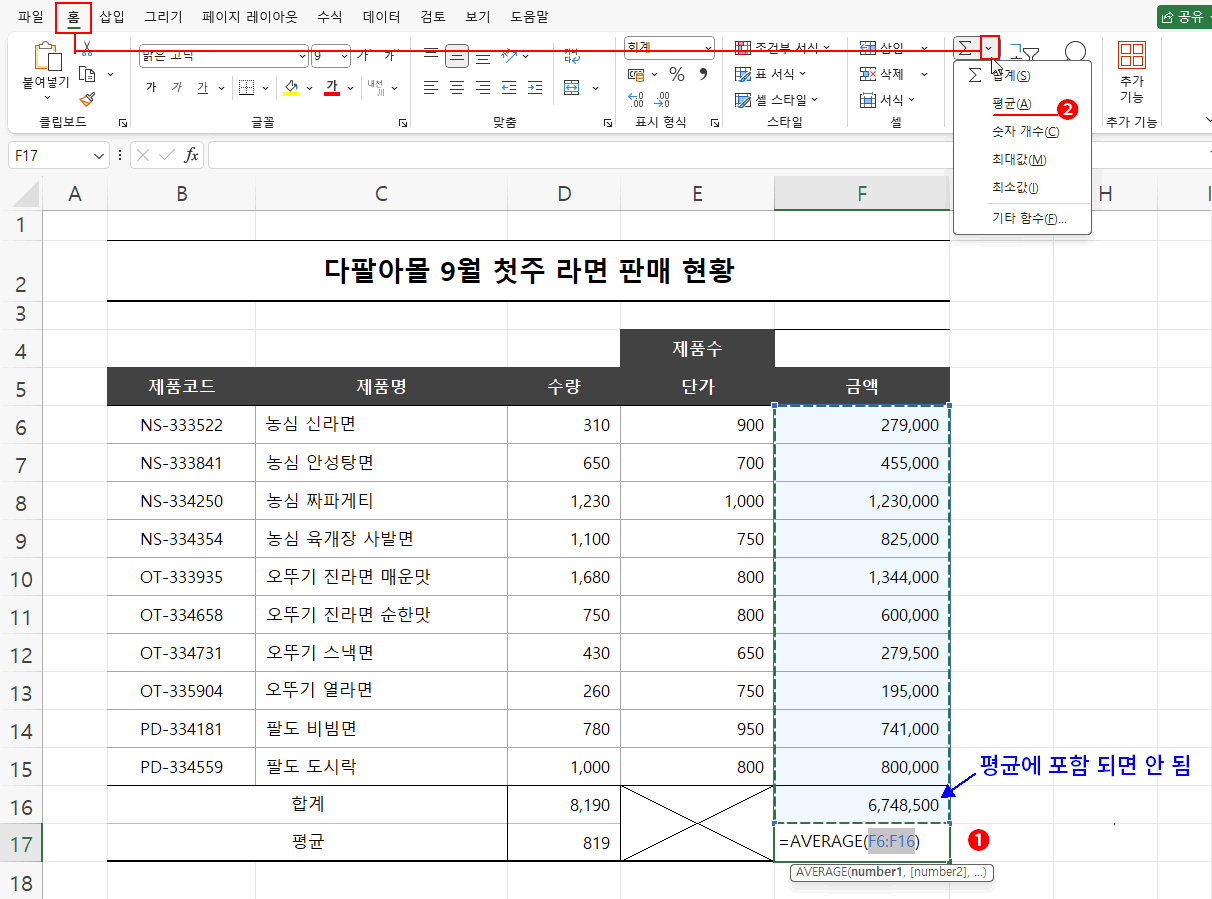The height and width of the screenshot is (899, 1212).
Task: Click the Fill Color yellow bucket
Action: click(x=291, y=88)
